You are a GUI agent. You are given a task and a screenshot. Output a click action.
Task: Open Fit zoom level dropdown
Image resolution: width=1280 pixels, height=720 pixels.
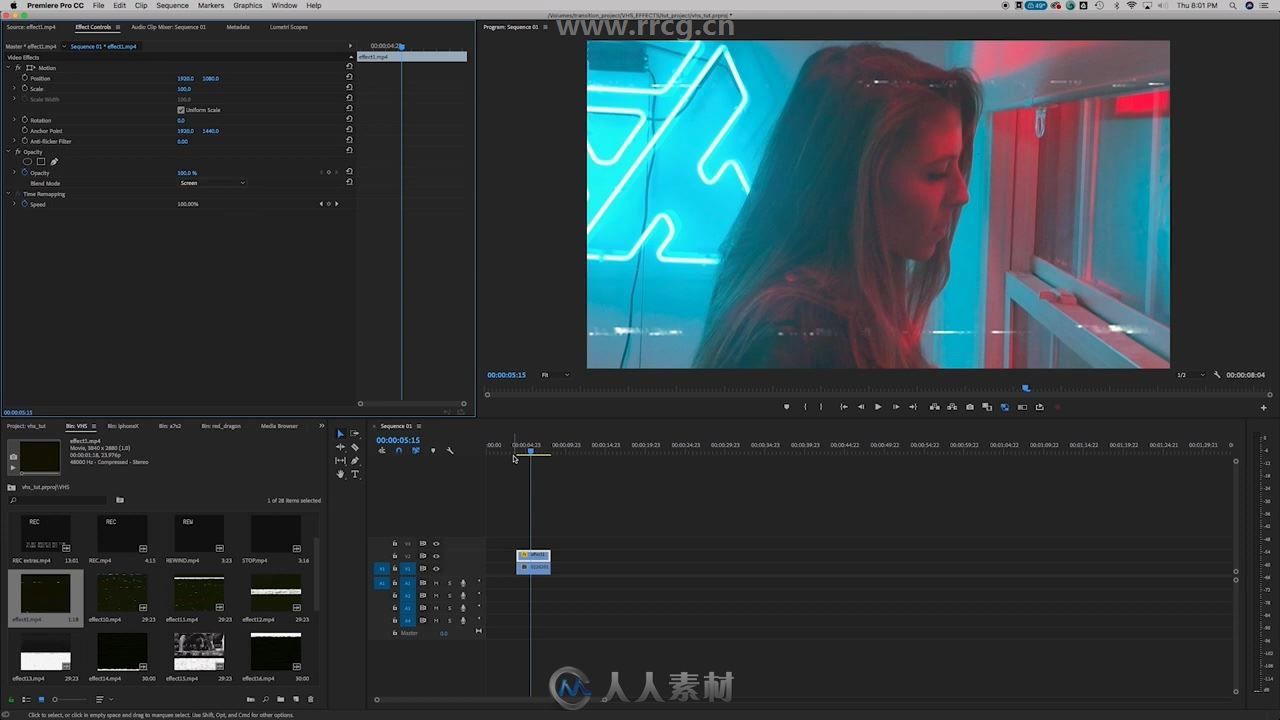tap(555, 375)
